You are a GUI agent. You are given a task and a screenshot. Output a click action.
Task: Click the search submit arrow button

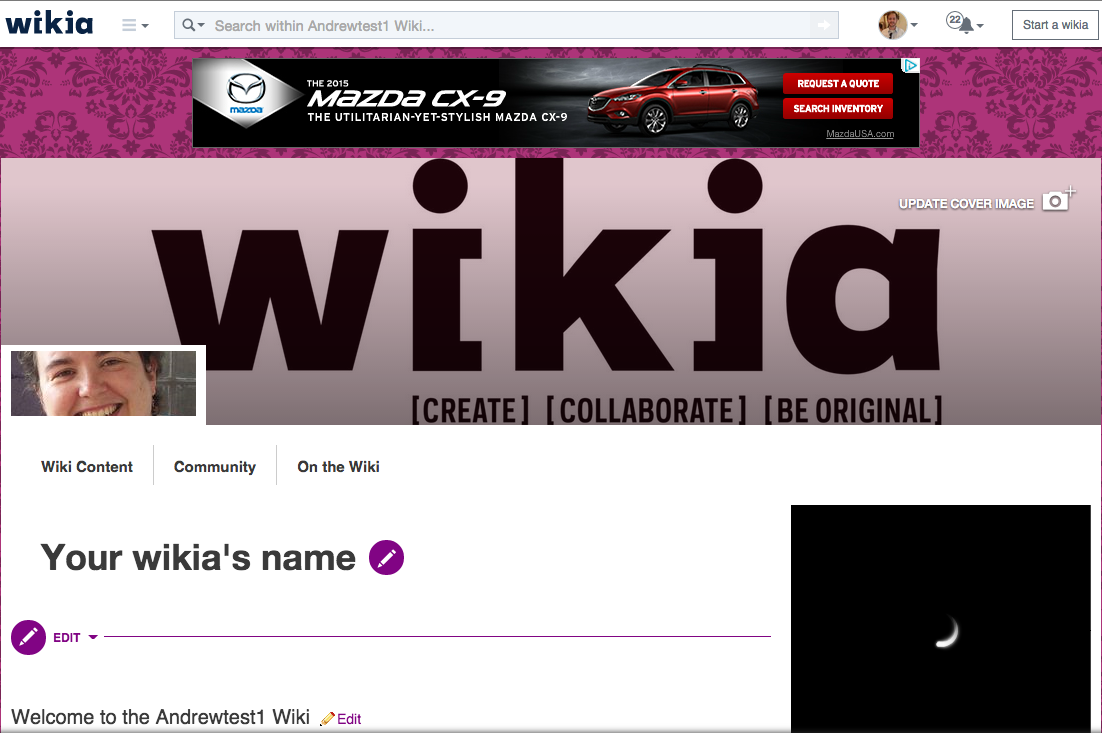[x=824, y=25]
